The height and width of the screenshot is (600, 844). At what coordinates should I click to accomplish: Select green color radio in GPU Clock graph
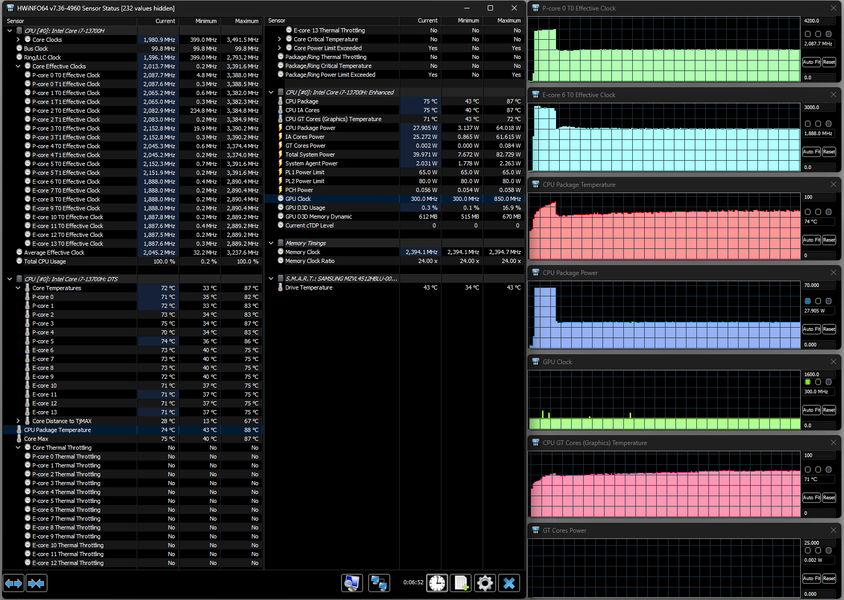pos(808,382)
